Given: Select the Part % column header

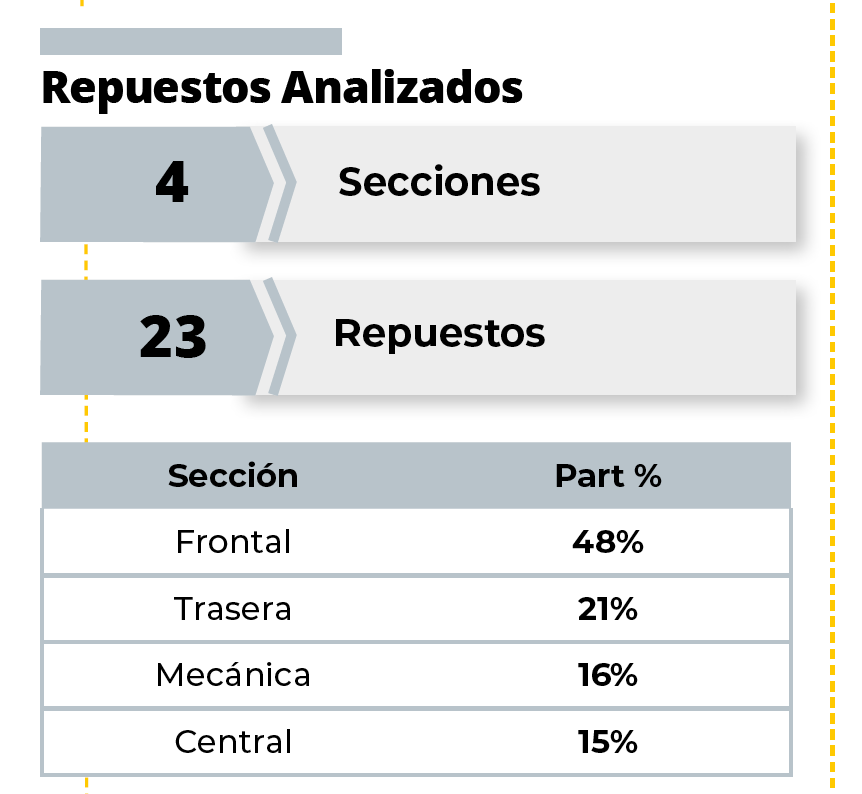Looking at the screenshot, I should pos(608,476).
